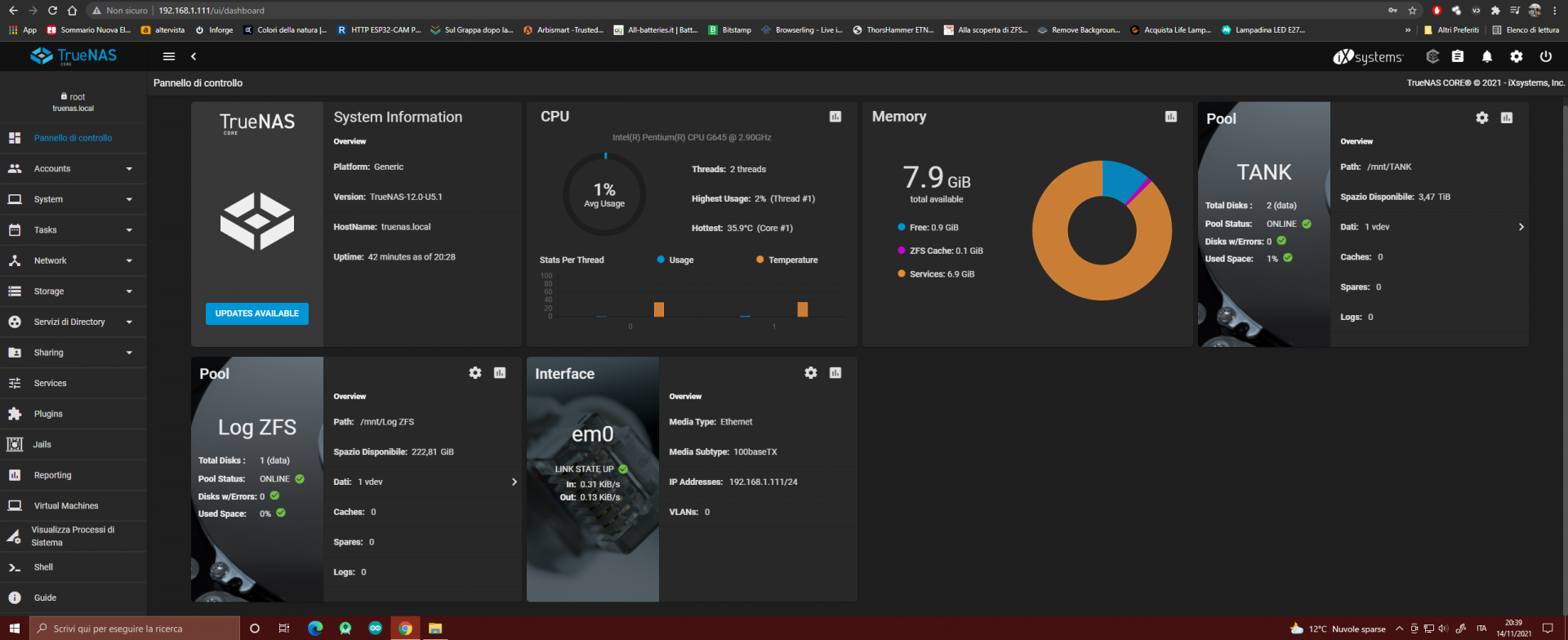Expand Log ZFS pool Dati vdev details
Viewport: 1568px width, 640px height.
point(514,482)
